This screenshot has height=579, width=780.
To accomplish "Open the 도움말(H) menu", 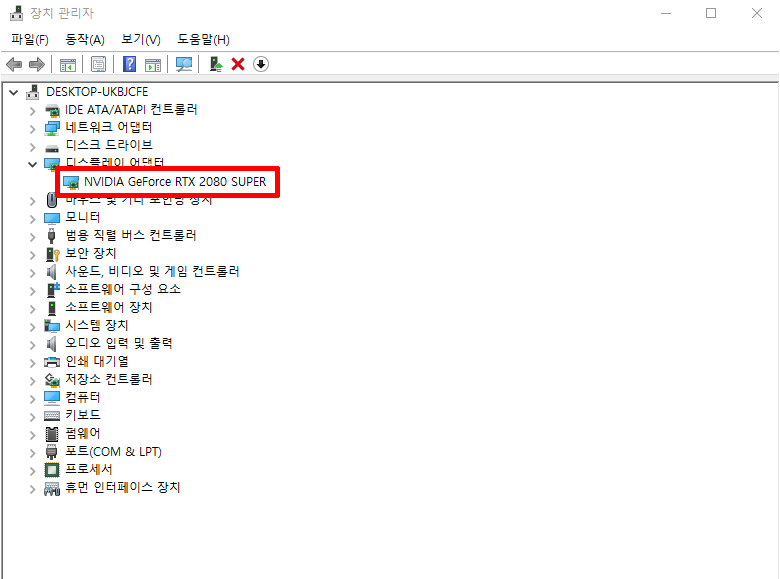I will [203, 39].
